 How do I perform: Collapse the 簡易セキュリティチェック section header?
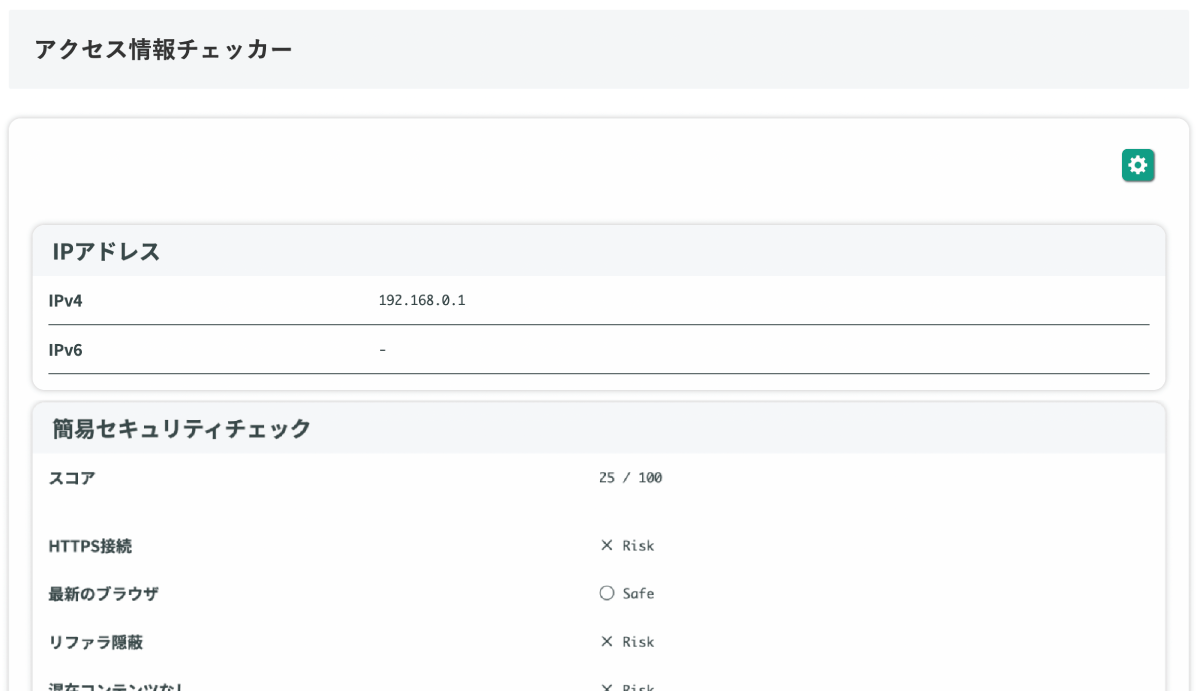180,428
